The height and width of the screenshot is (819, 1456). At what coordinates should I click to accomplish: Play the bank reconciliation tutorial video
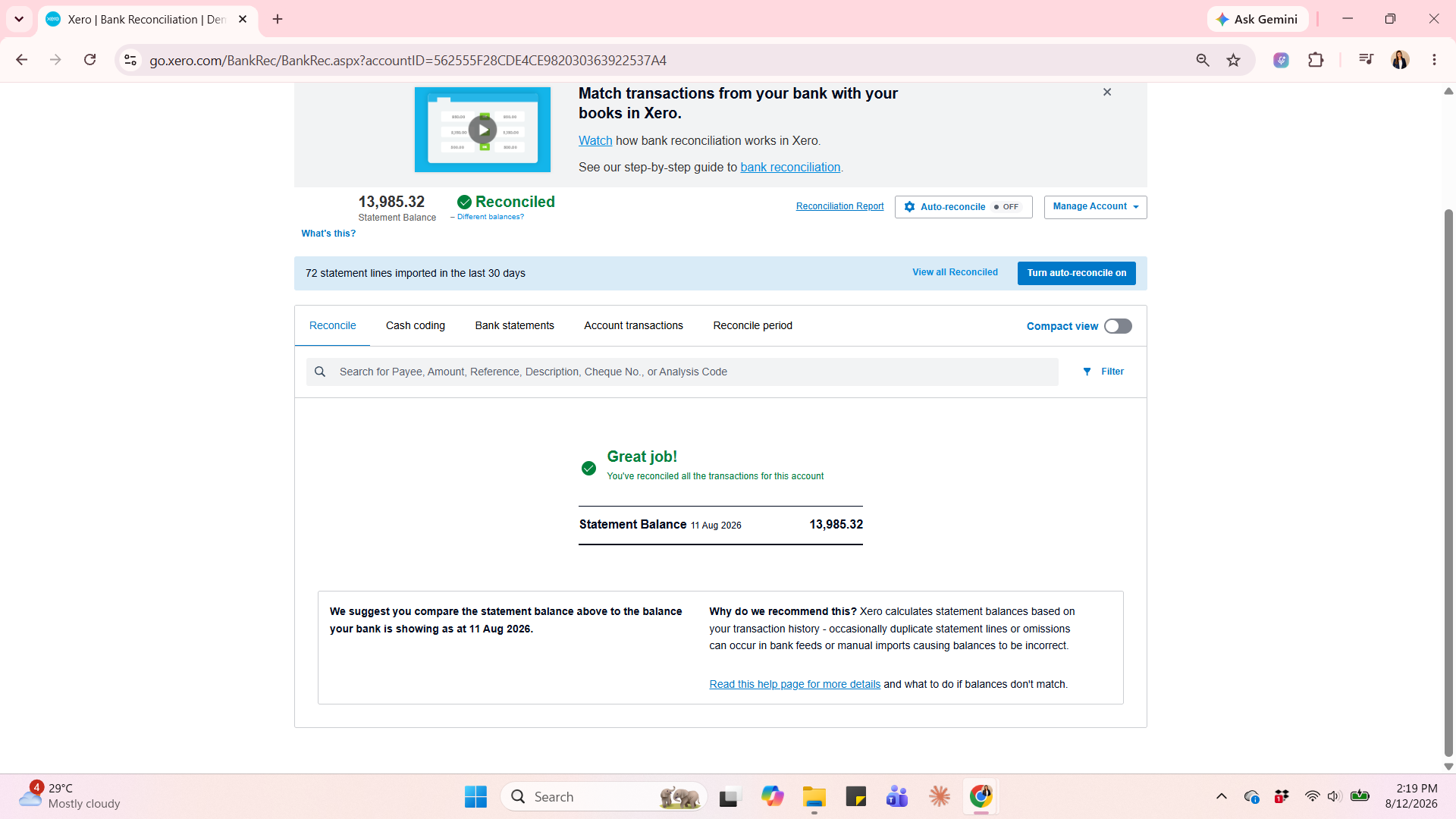tap(482, 130)
